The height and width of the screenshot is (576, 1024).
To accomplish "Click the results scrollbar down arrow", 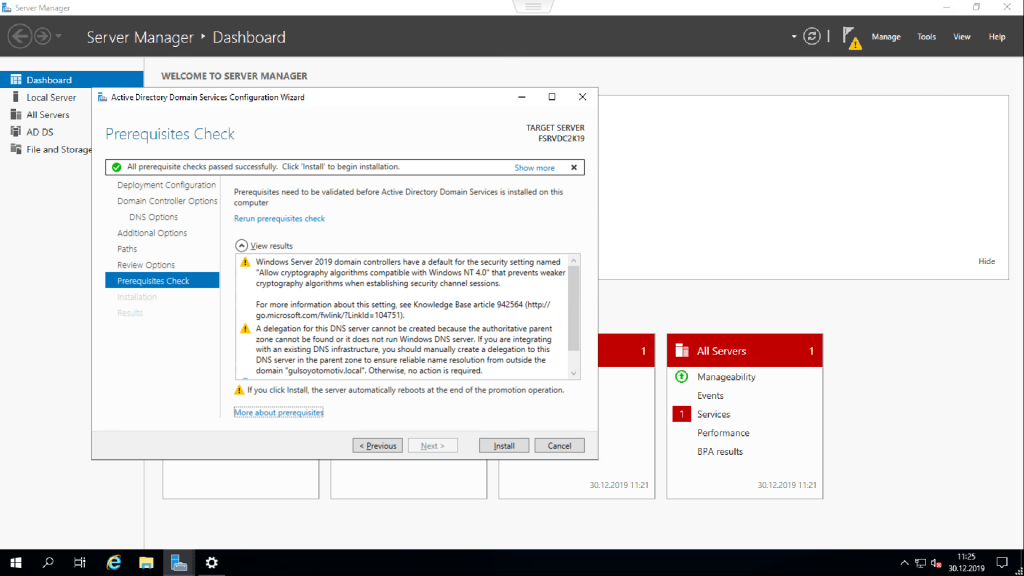I will pyautogui.click(x=574, y=373).
